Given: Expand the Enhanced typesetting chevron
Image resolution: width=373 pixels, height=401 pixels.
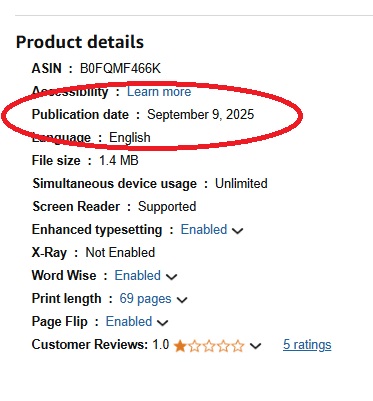Looking at the screenshot, I should (x=237, y=231).
